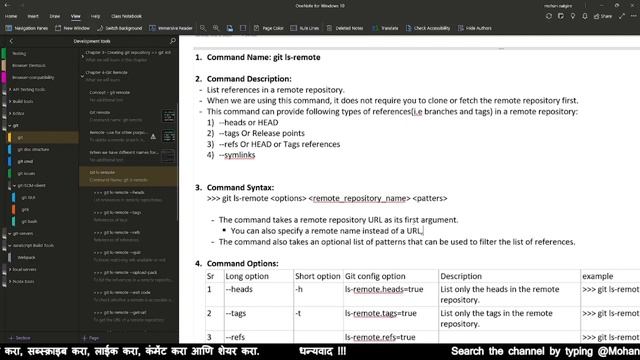Open the git ls-remote --refs subpage
This screenshot has width=640, height=360.
pos(129,236)
